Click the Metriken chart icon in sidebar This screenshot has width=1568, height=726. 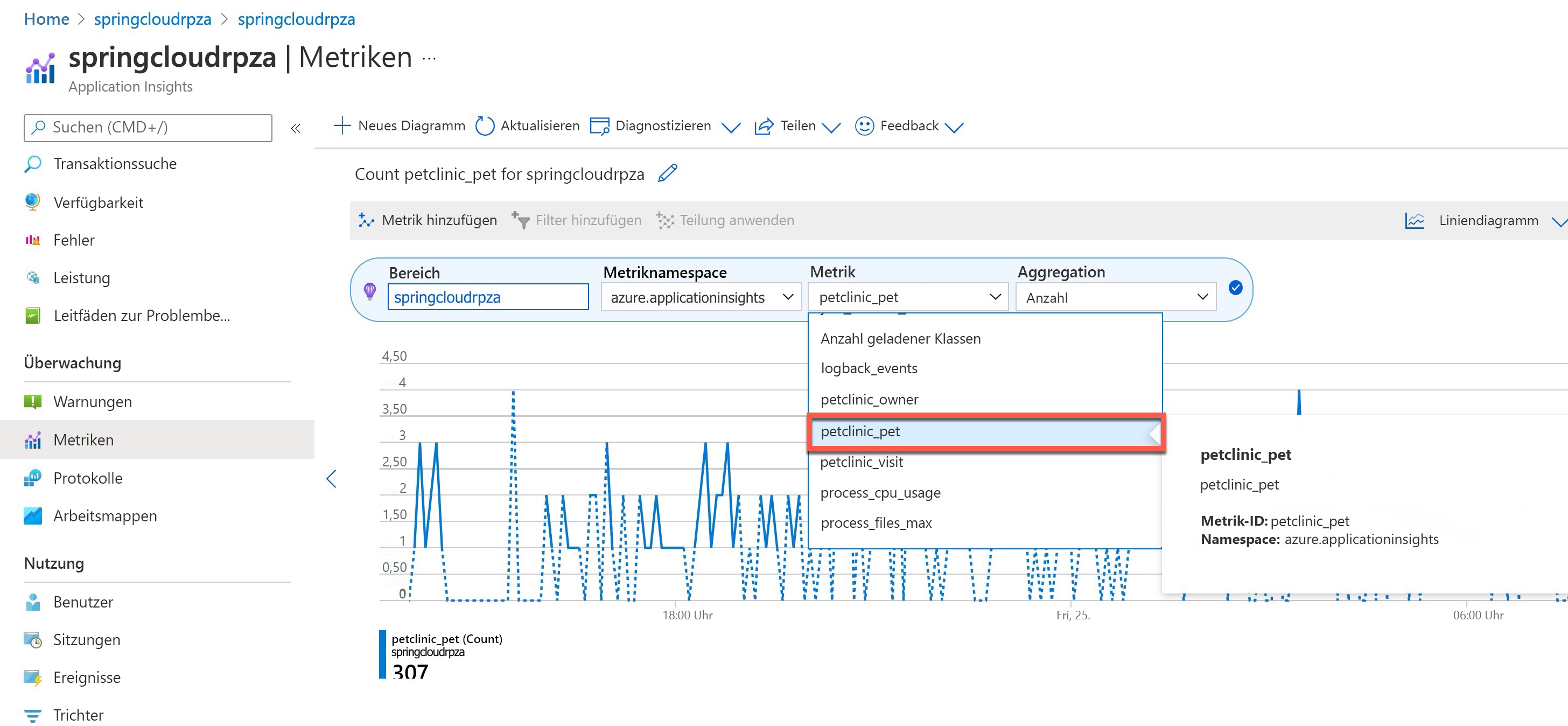33,439
